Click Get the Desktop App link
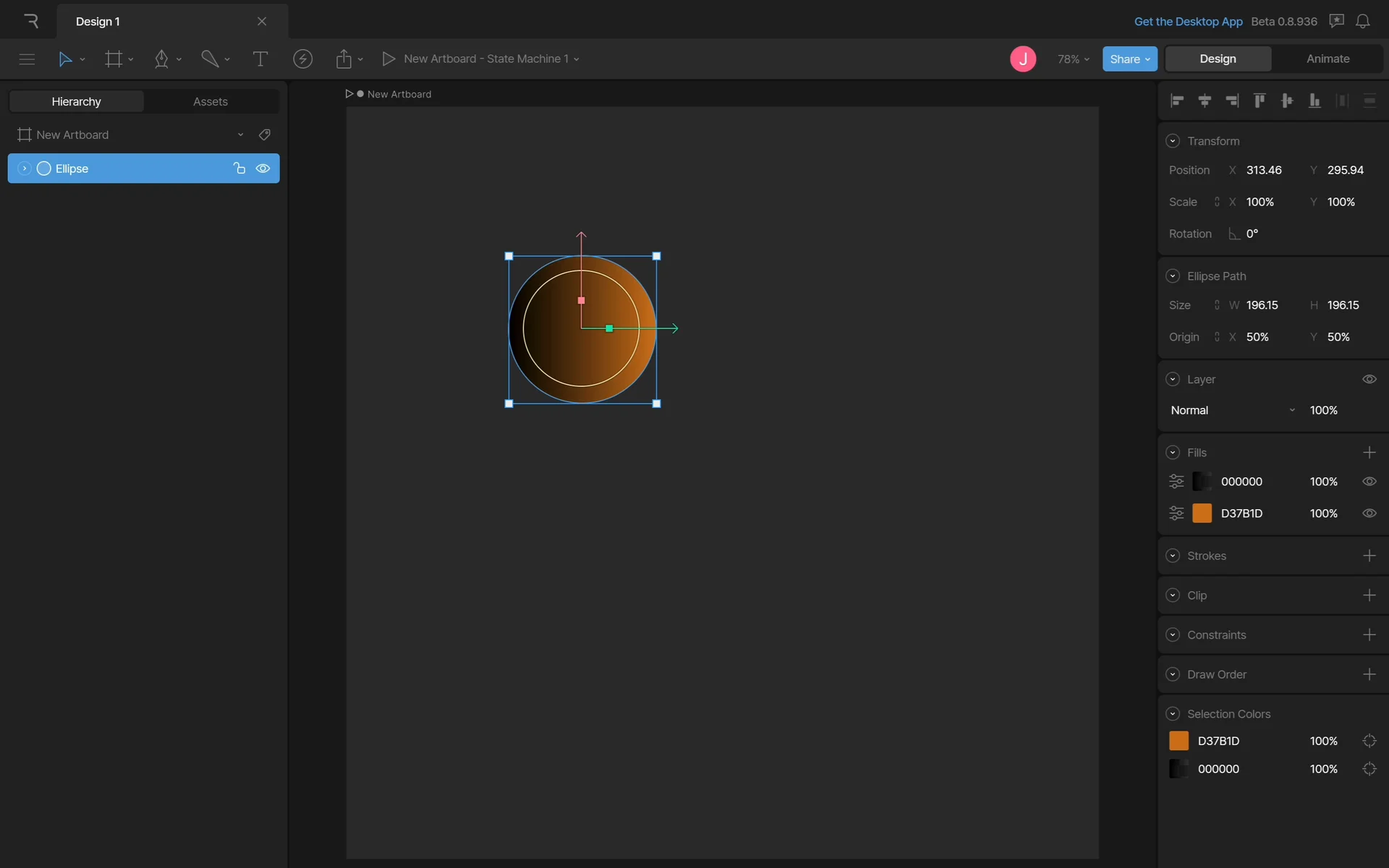 [x=1188, y=21]
